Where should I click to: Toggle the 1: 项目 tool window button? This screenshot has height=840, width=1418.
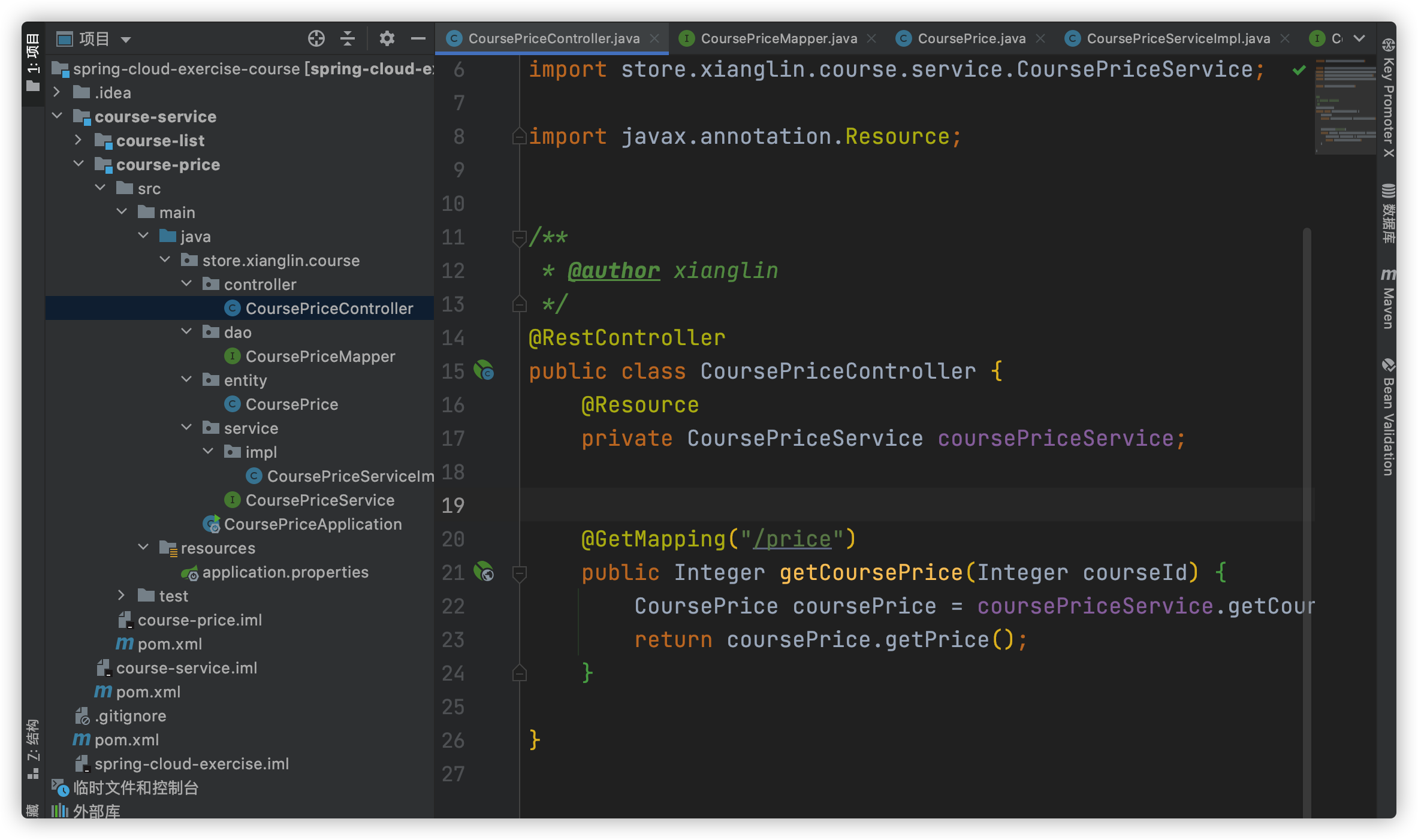[33, 63]
